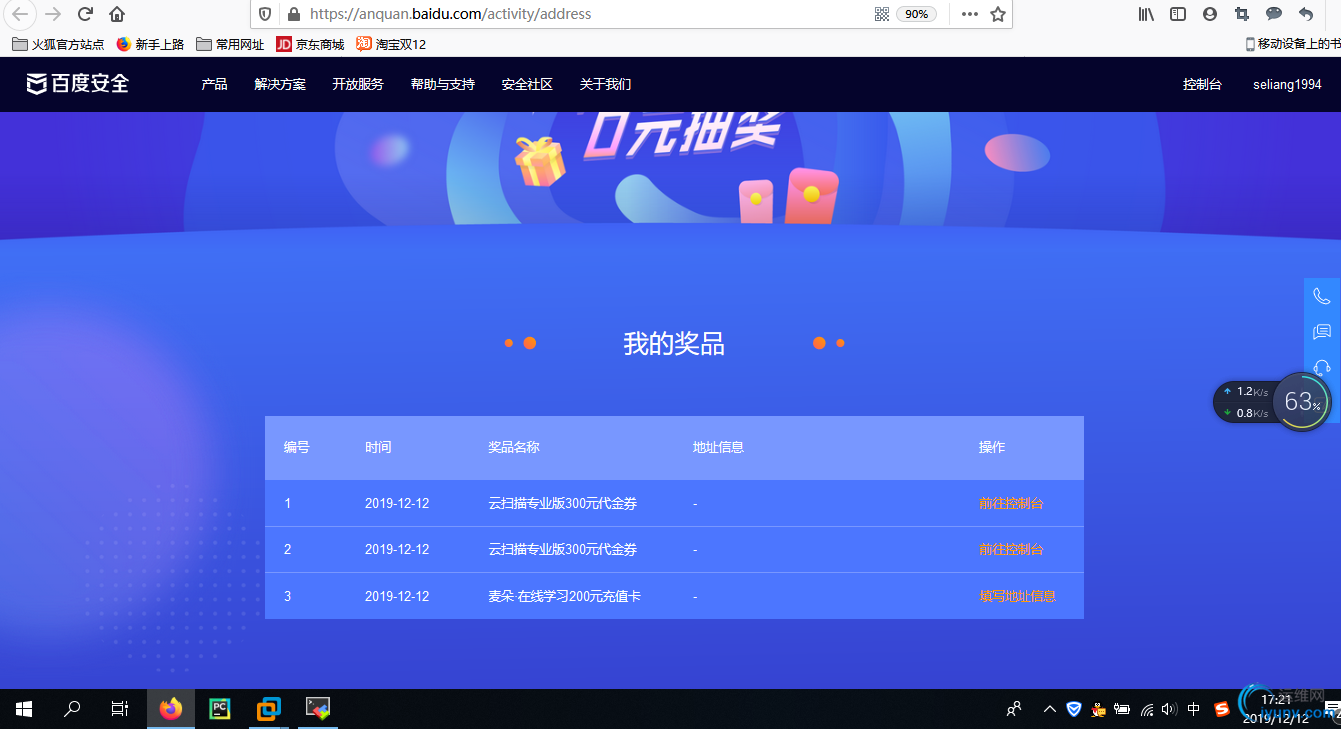Click the undo arrow icon in browser toolbar
This screenshot has height=729, width=1341.
[x=1306, y=14]
